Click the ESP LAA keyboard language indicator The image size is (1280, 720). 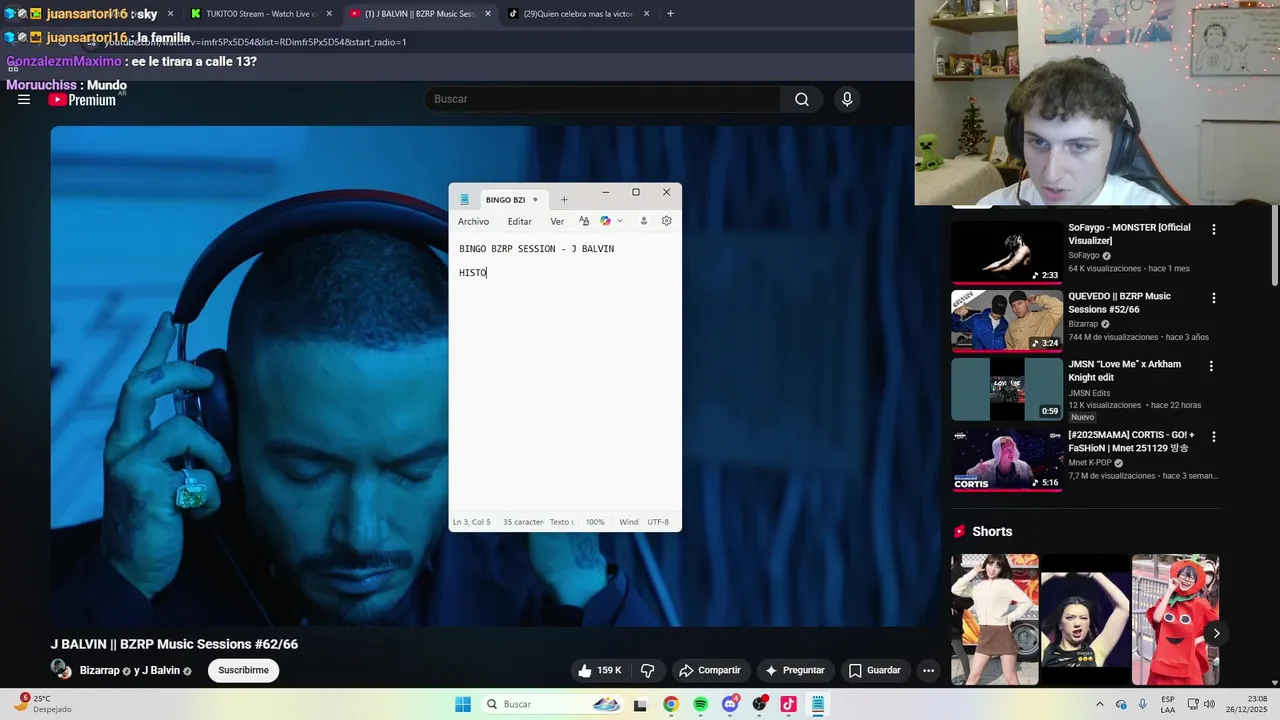point(1168,704)
